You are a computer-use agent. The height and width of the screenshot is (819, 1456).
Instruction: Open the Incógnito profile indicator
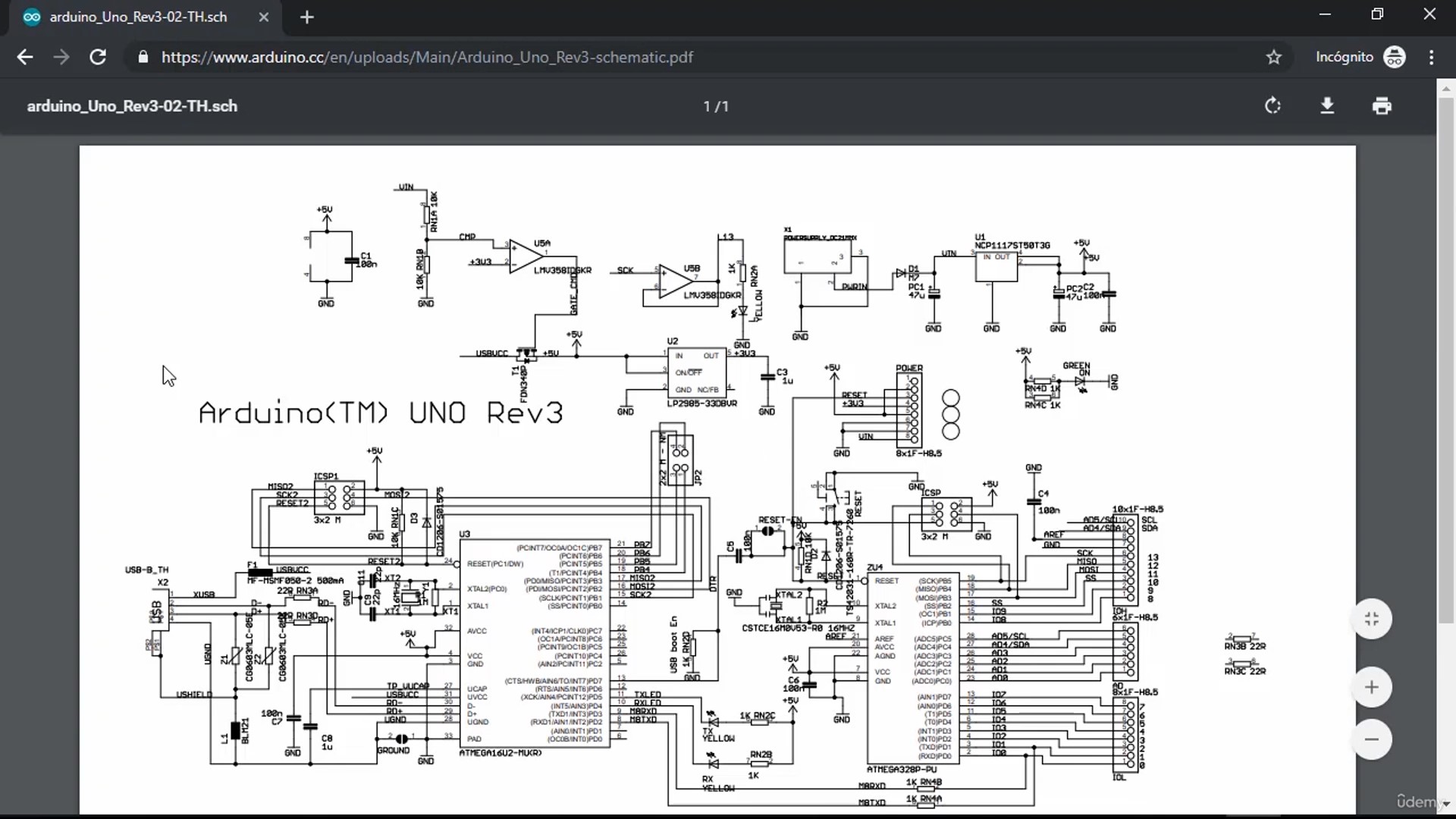point(1361,57)
